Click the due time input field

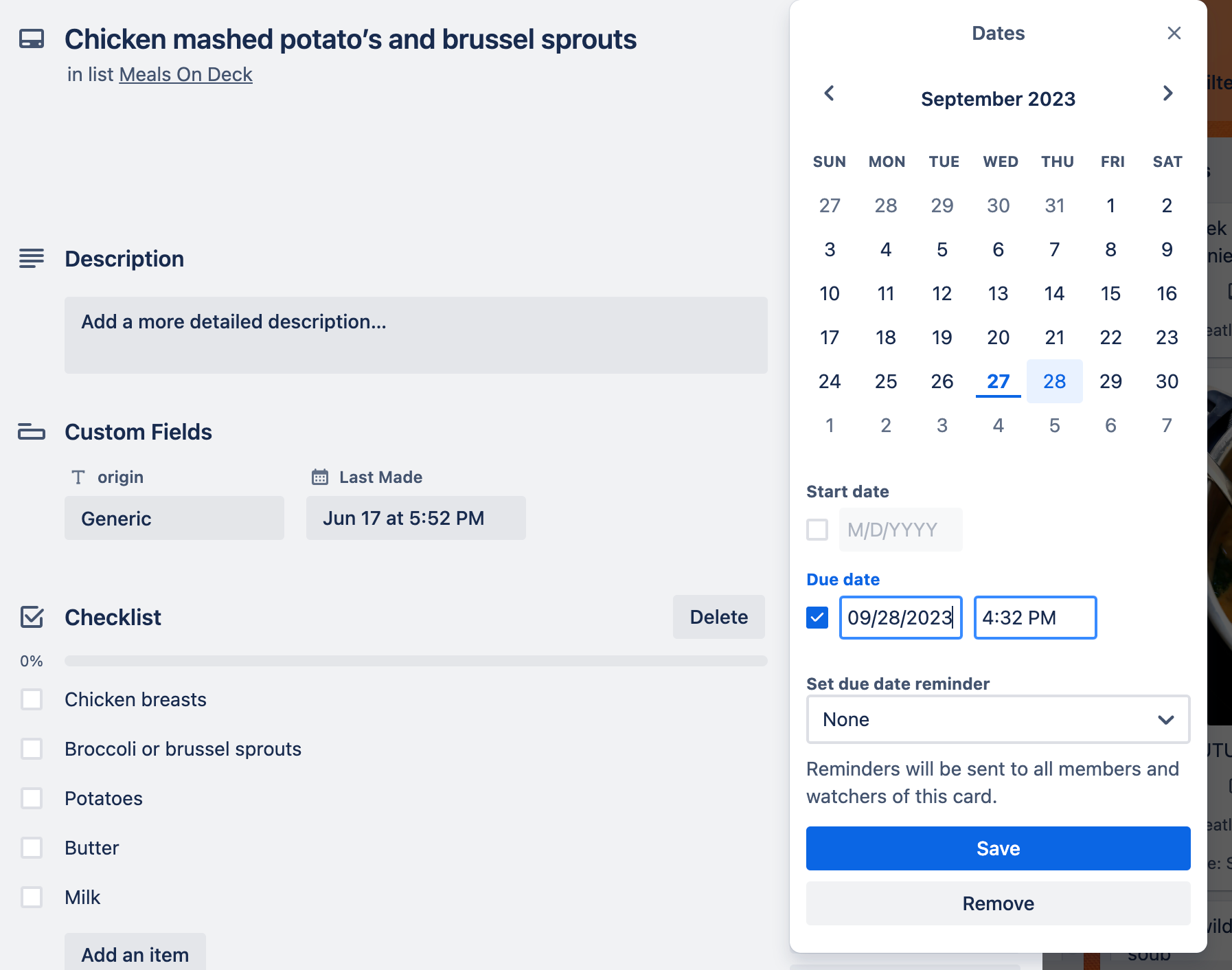1036,618
